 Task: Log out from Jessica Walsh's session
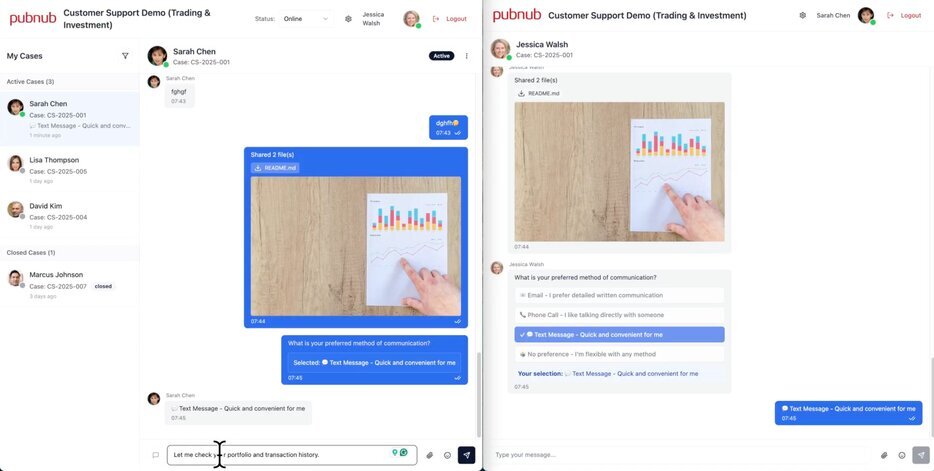click(x=450, y=19)
